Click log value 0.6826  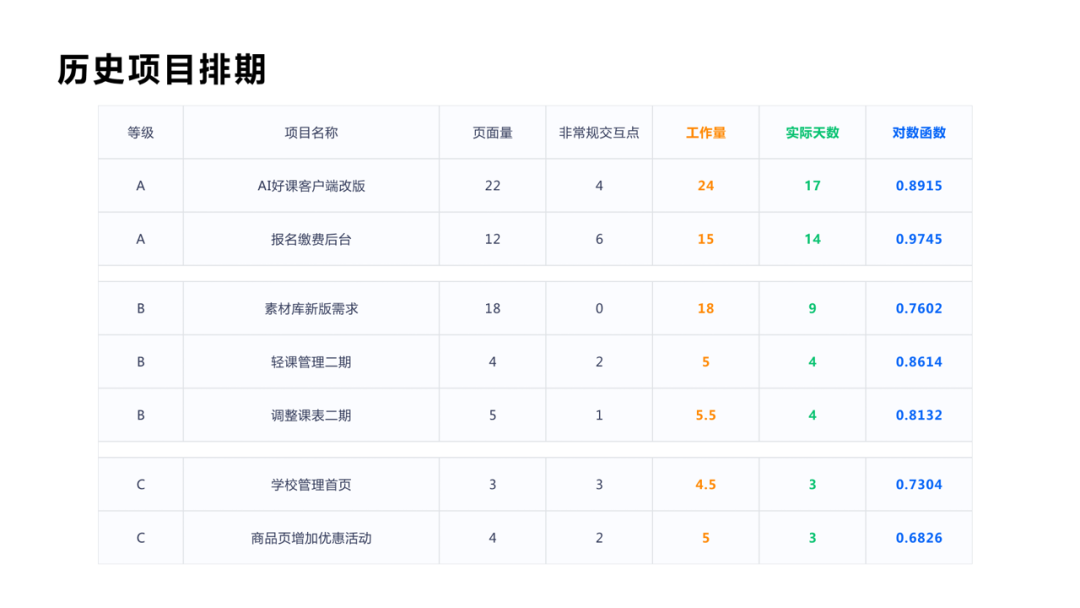click(920, 538)
